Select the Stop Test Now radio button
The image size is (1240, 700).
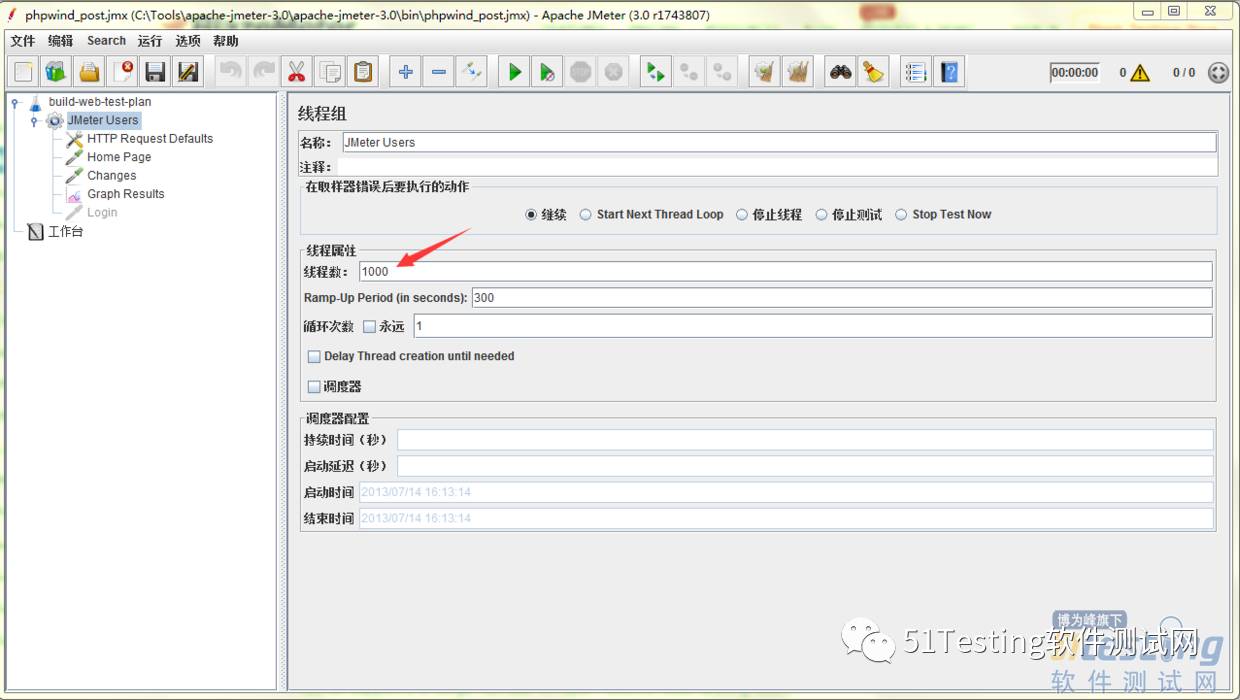click(x=901, y=214)
